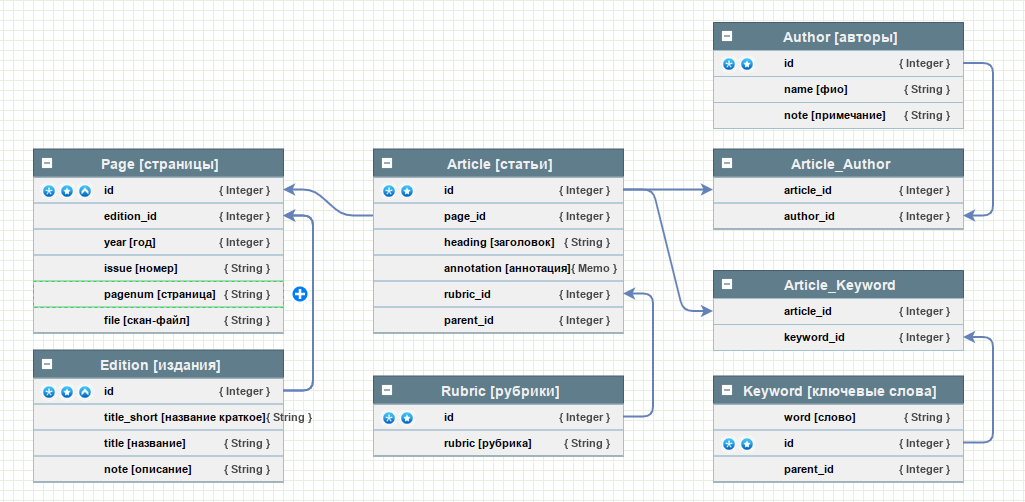Select the author_id field
This screenshot has height=502, width=1025.
point(838,216)
